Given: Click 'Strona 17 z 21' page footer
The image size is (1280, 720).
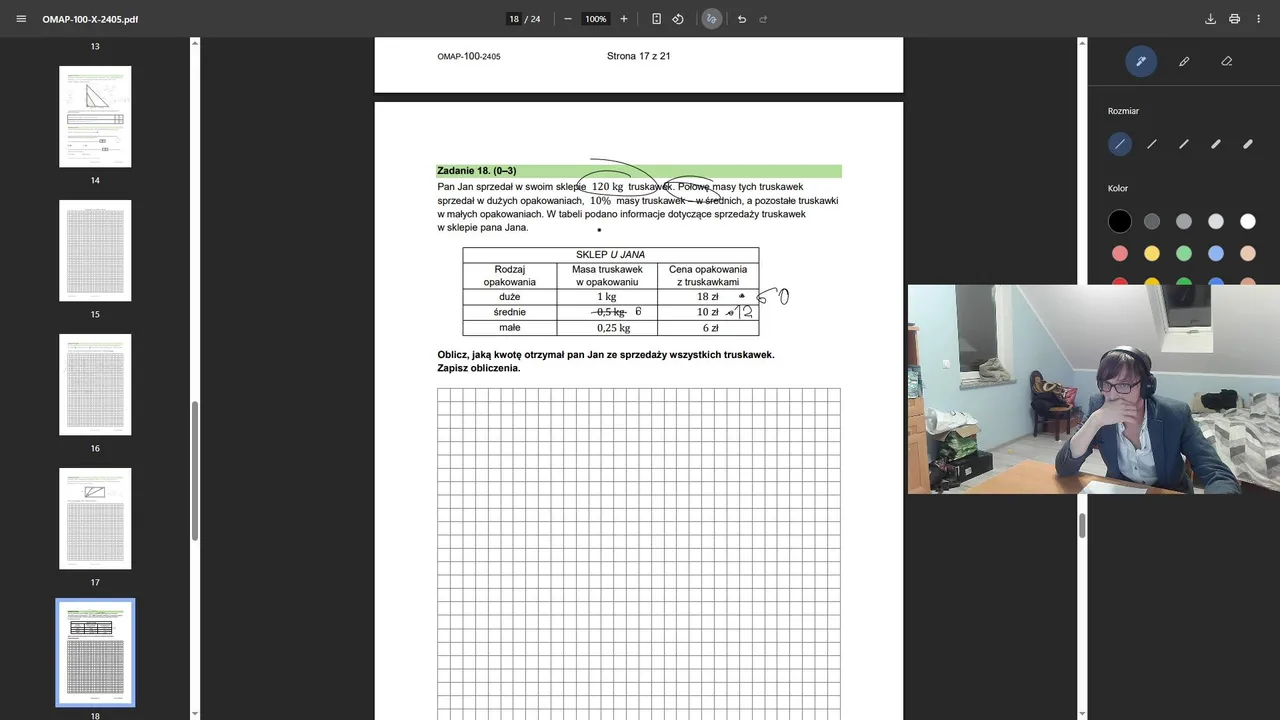Looking at the screenshot, I should pyautogui.click(x=638, y=56).
